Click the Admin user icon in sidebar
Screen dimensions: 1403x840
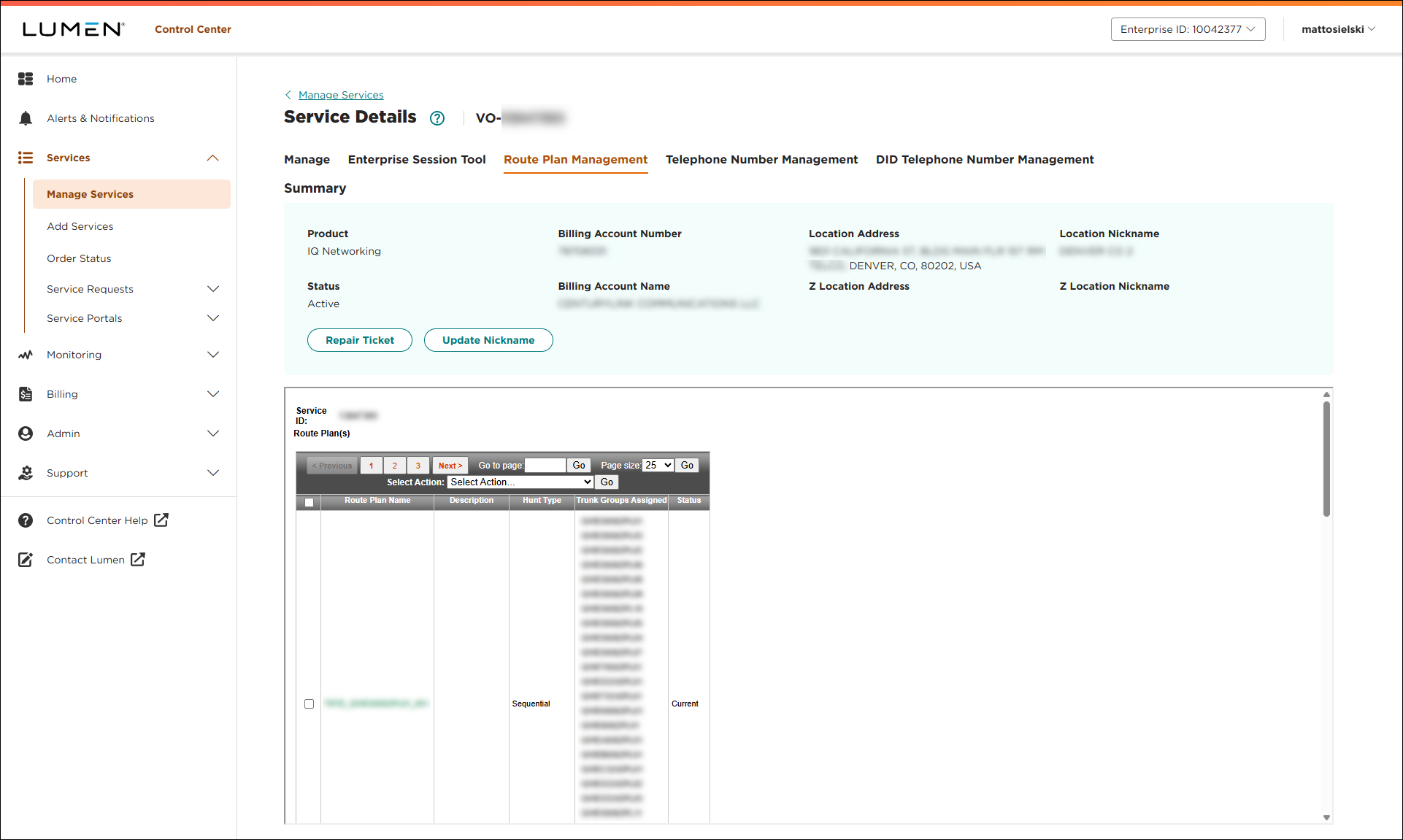[26, 433]
